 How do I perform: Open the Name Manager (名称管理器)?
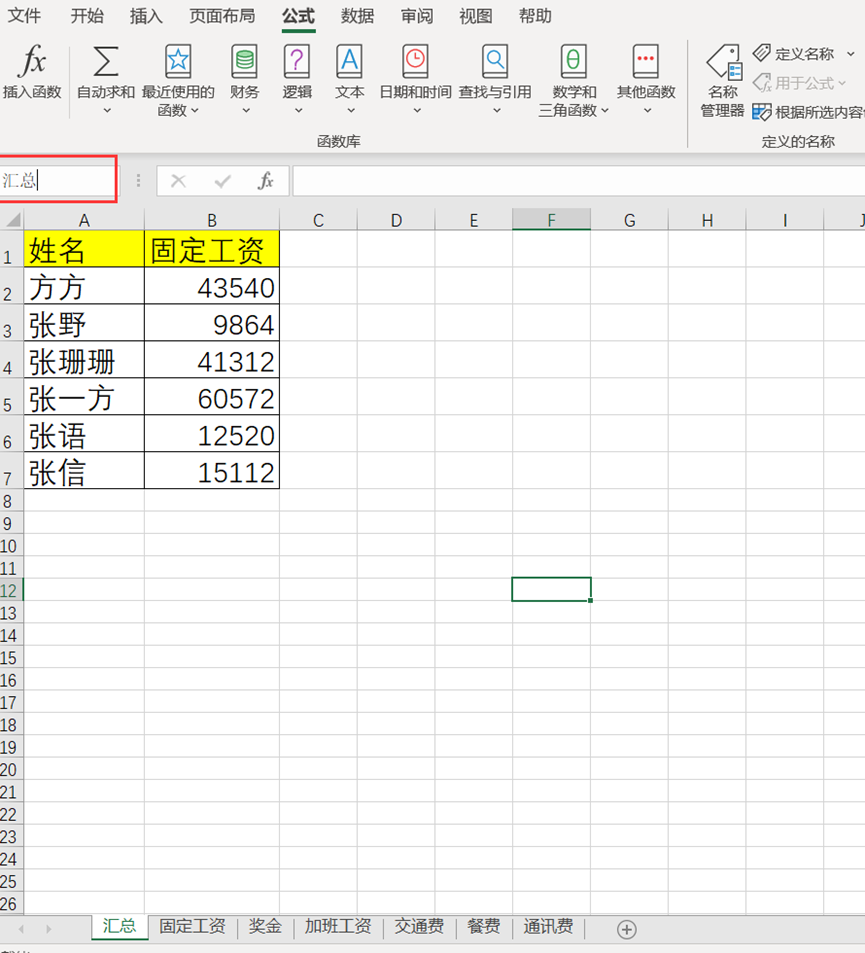(723, 80)
